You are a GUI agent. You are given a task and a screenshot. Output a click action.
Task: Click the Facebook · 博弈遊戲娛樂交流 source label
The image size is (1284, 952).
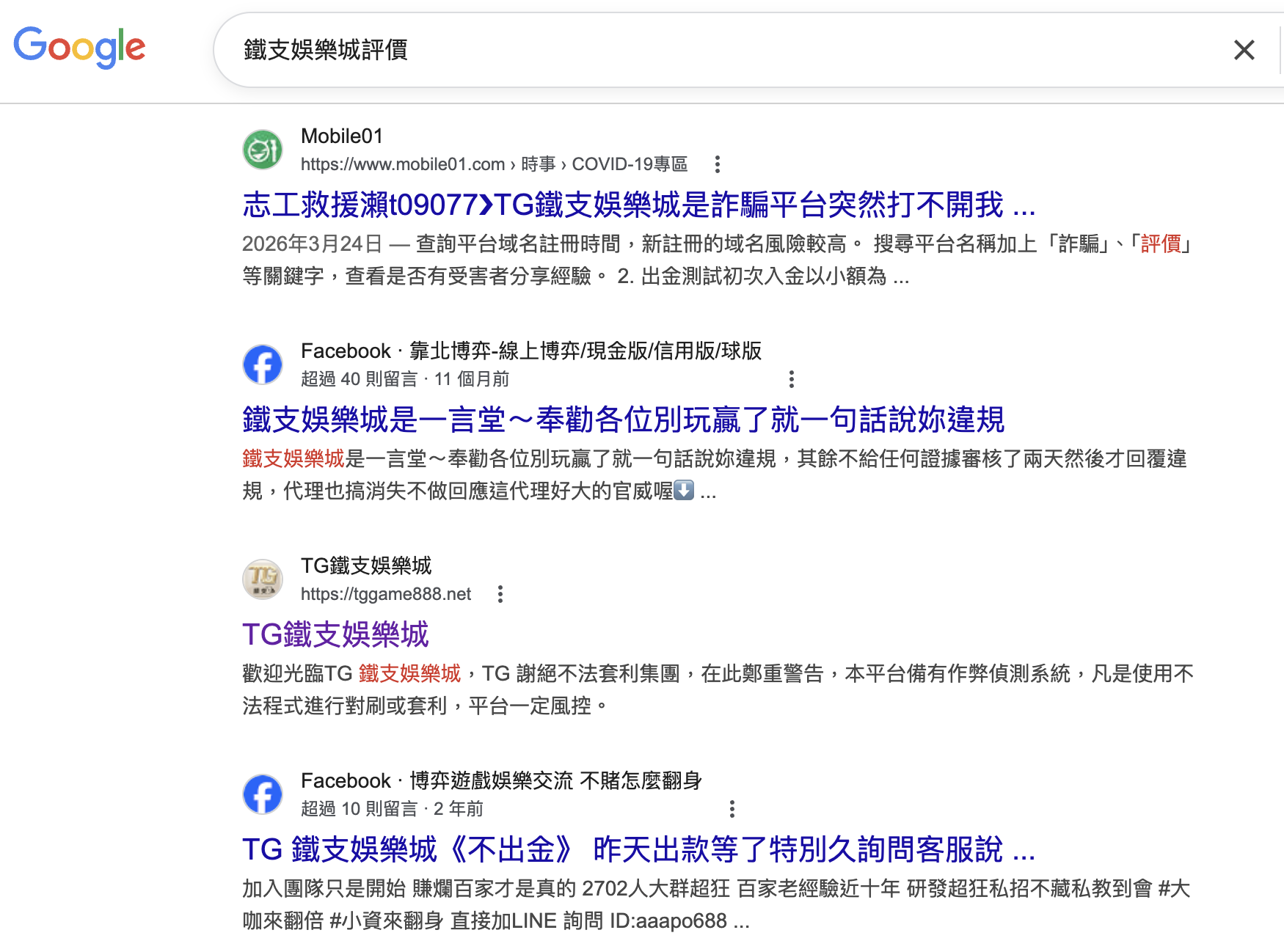coord(501,781)
